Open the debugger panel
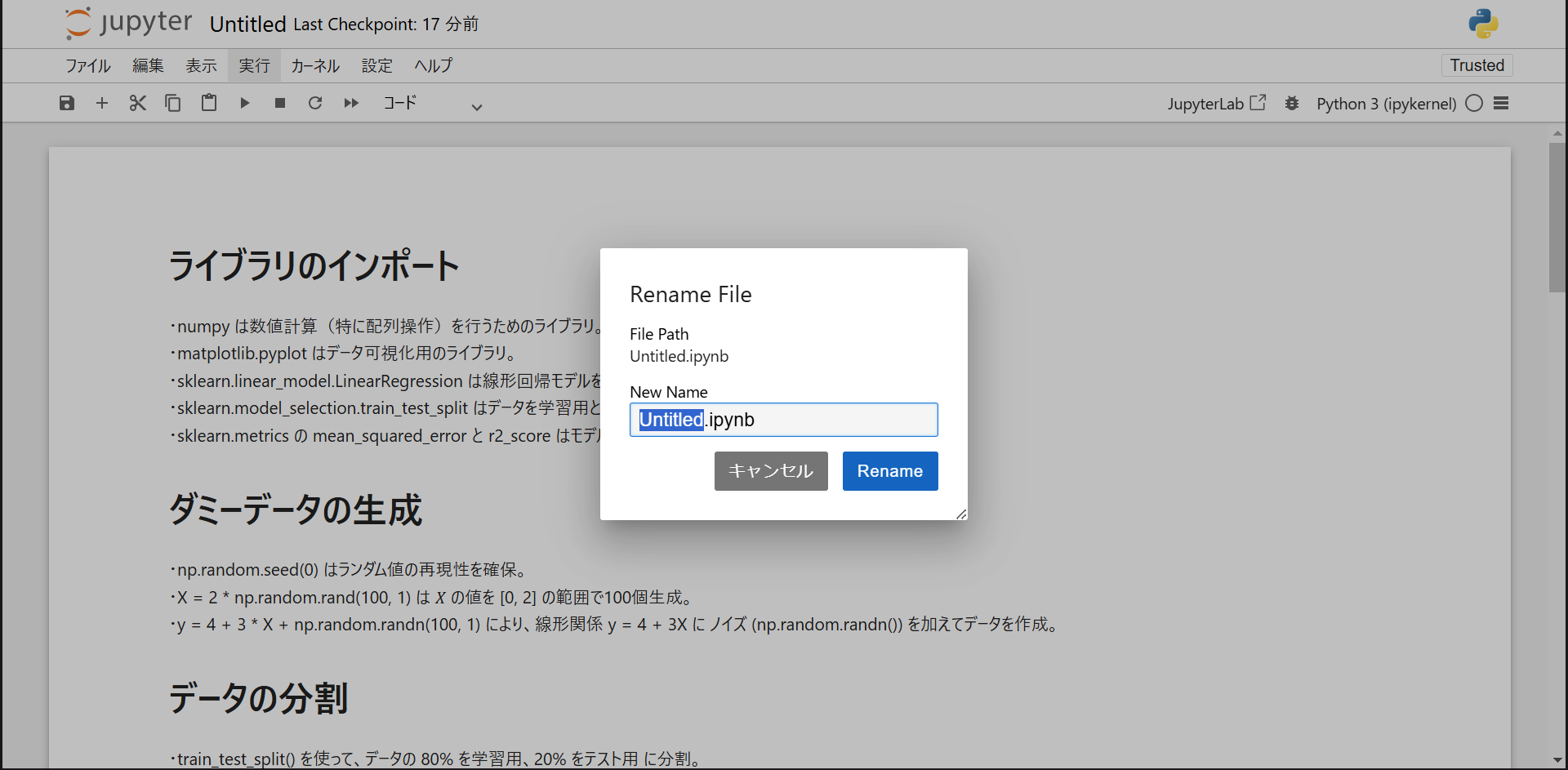Viewport: 1568px width, 770px height. 1291,103
